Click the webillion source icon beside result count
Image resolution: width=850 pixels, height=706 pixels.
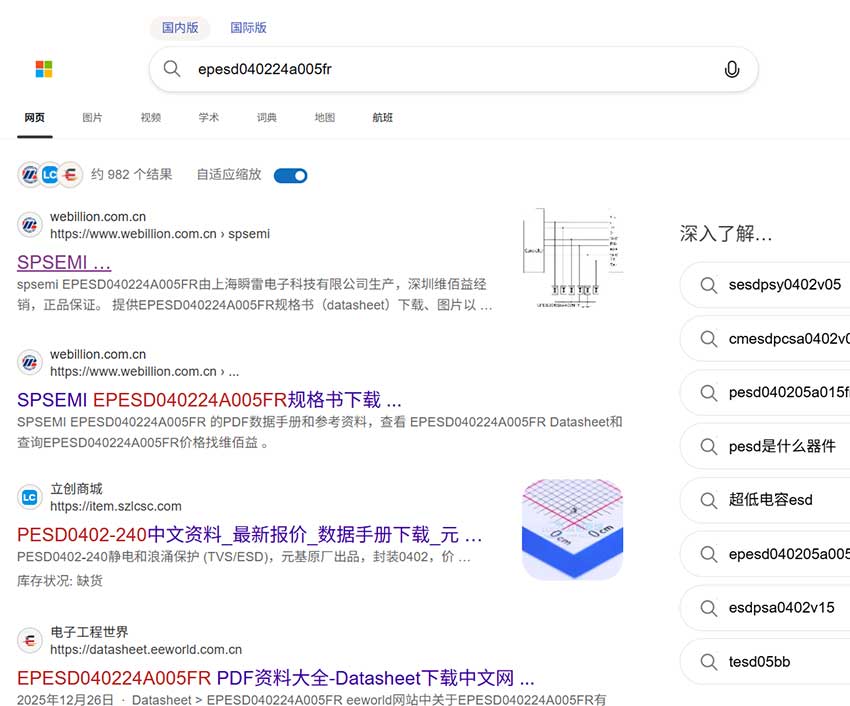coord(30,175)
